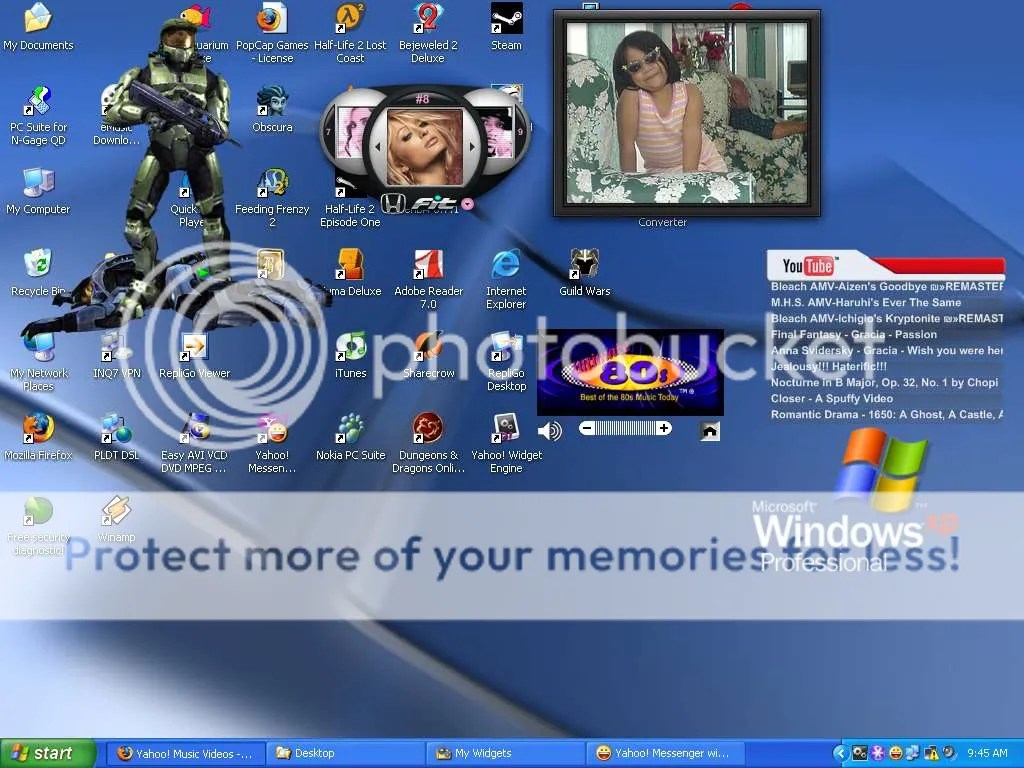Launch Yahoo! Widget Engine icon

[506, 443]
